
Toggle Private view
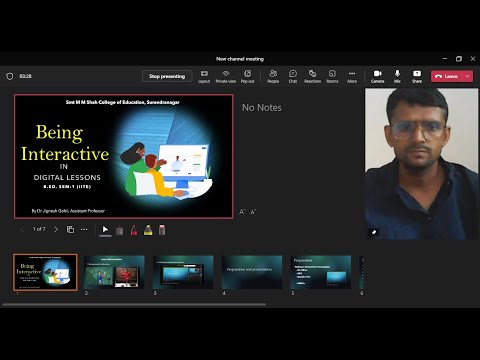pos(226,76)
